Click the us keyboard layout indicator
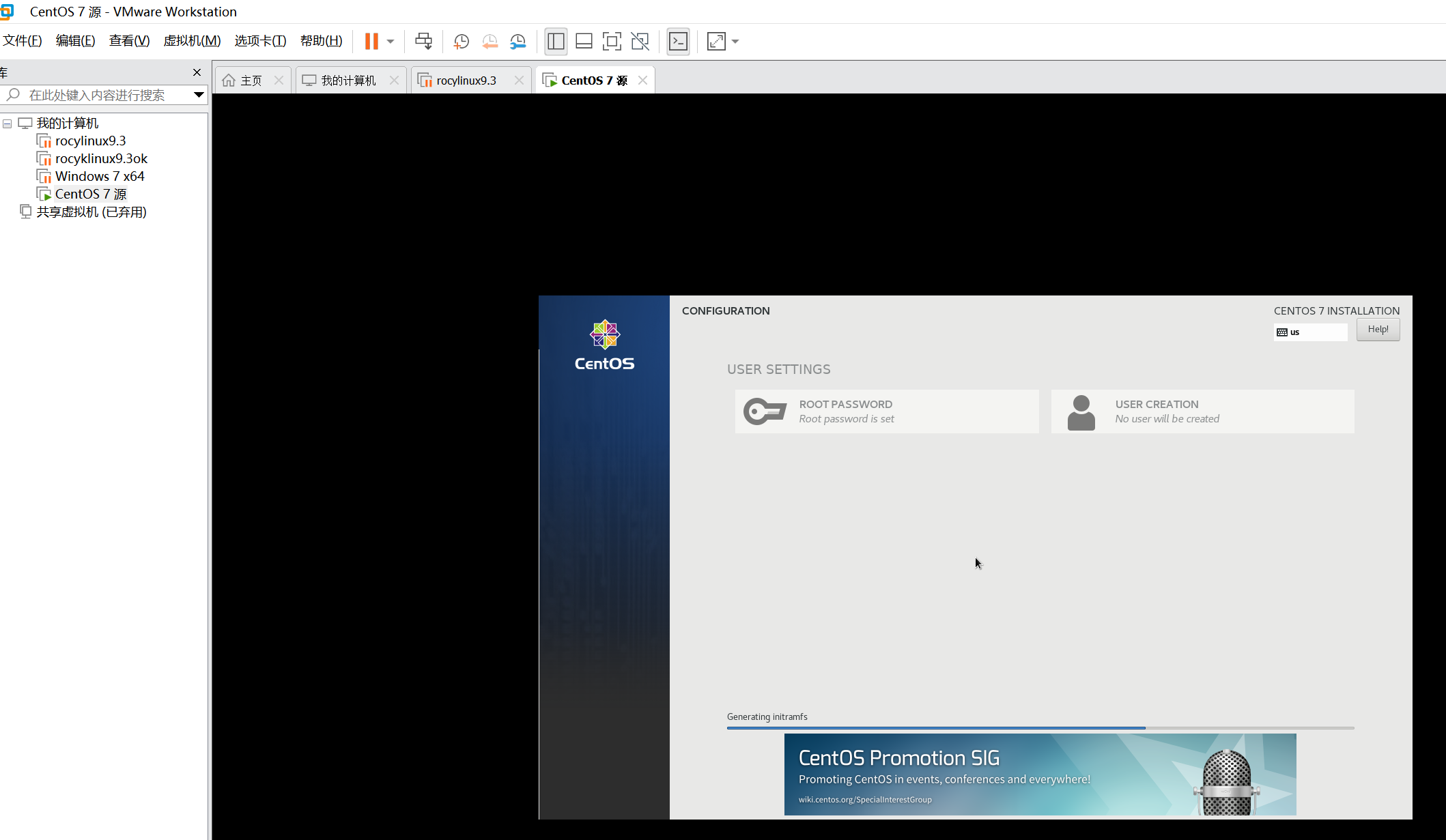Viewport: 1446px width, 840px height. click(x=1310, y=332)
